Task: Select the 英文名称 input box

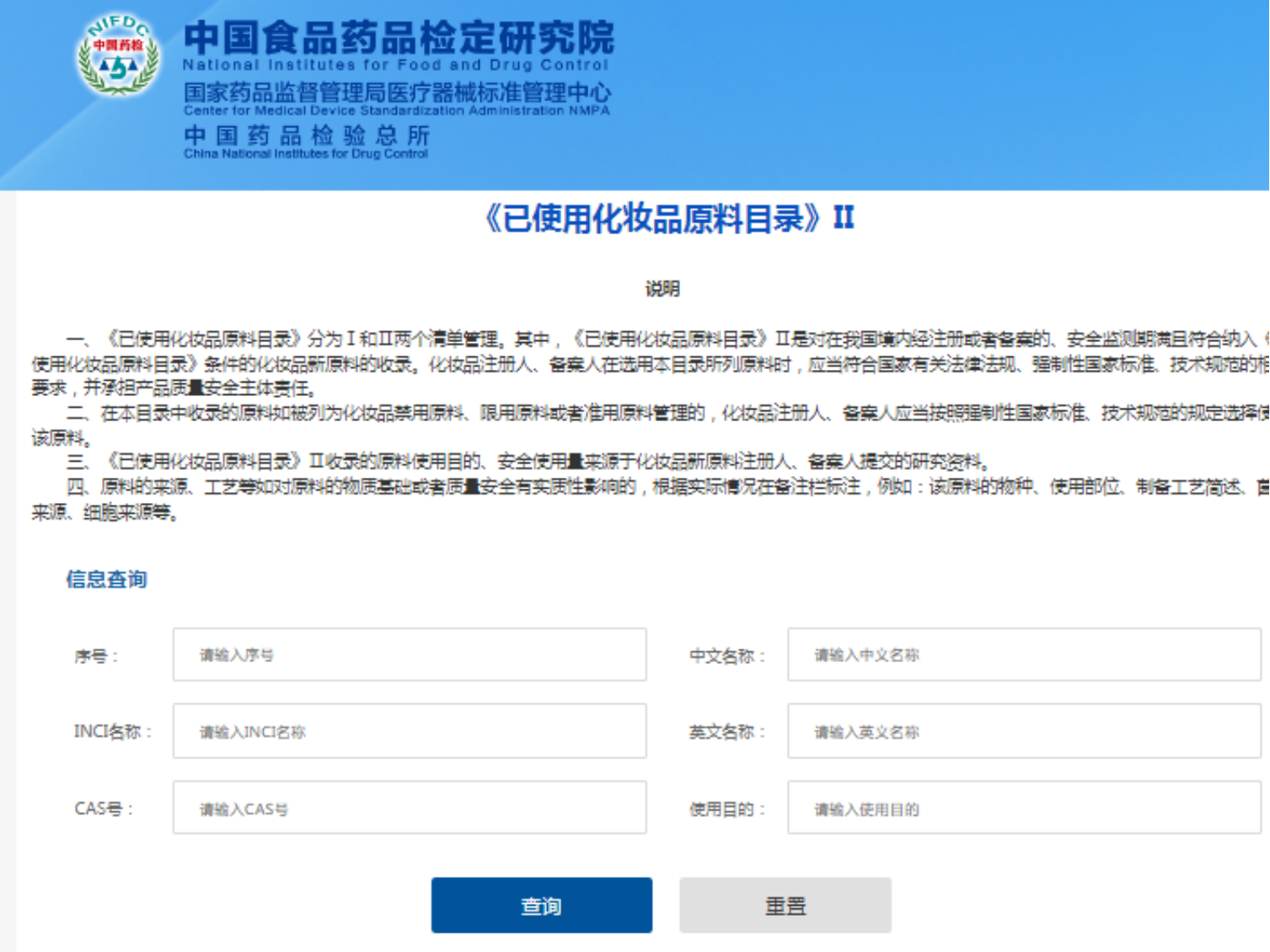Action: [1022, 732]
